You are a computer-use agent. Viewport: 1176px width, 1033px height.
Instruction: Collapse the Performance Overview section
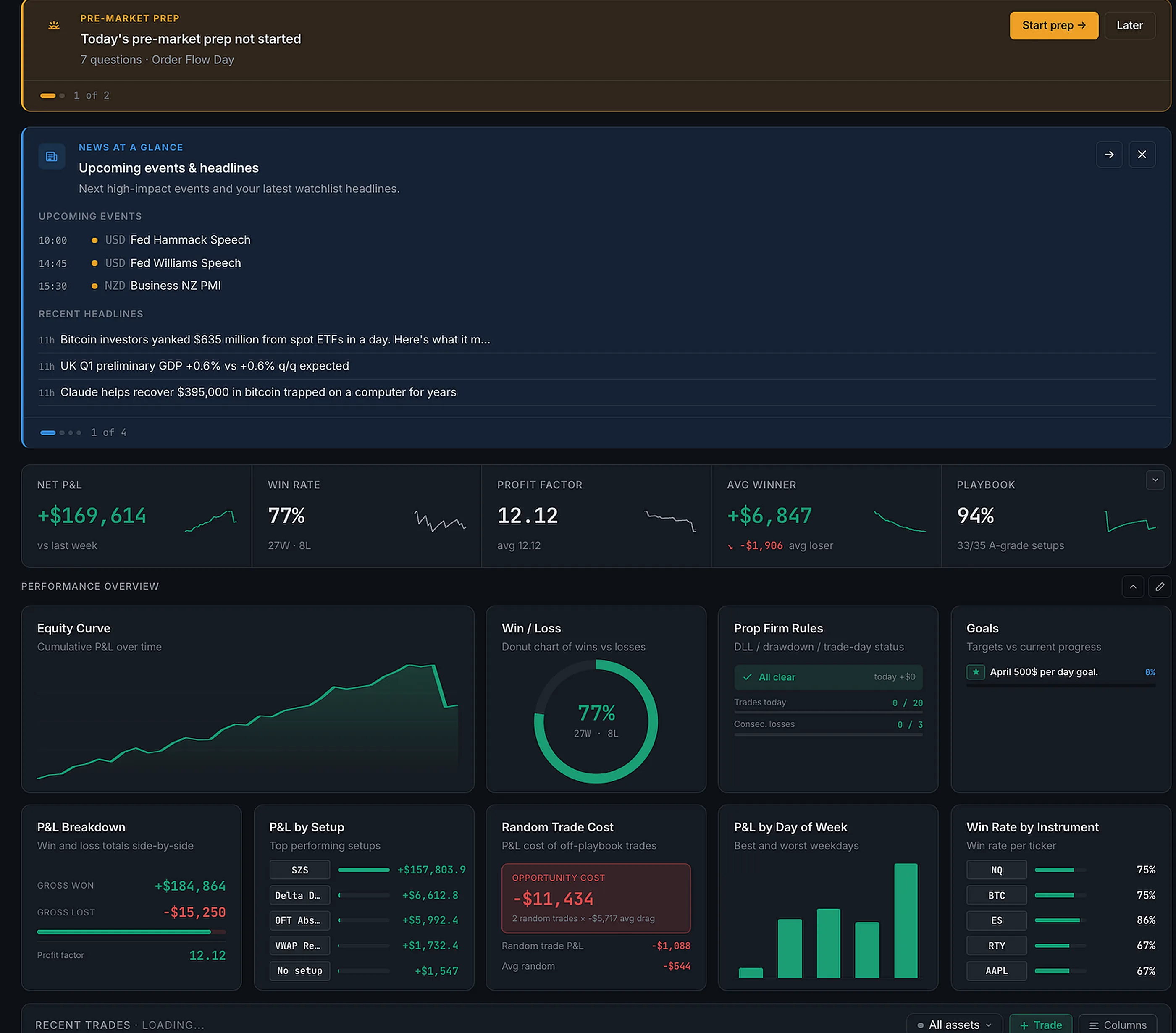[1132, 587]
